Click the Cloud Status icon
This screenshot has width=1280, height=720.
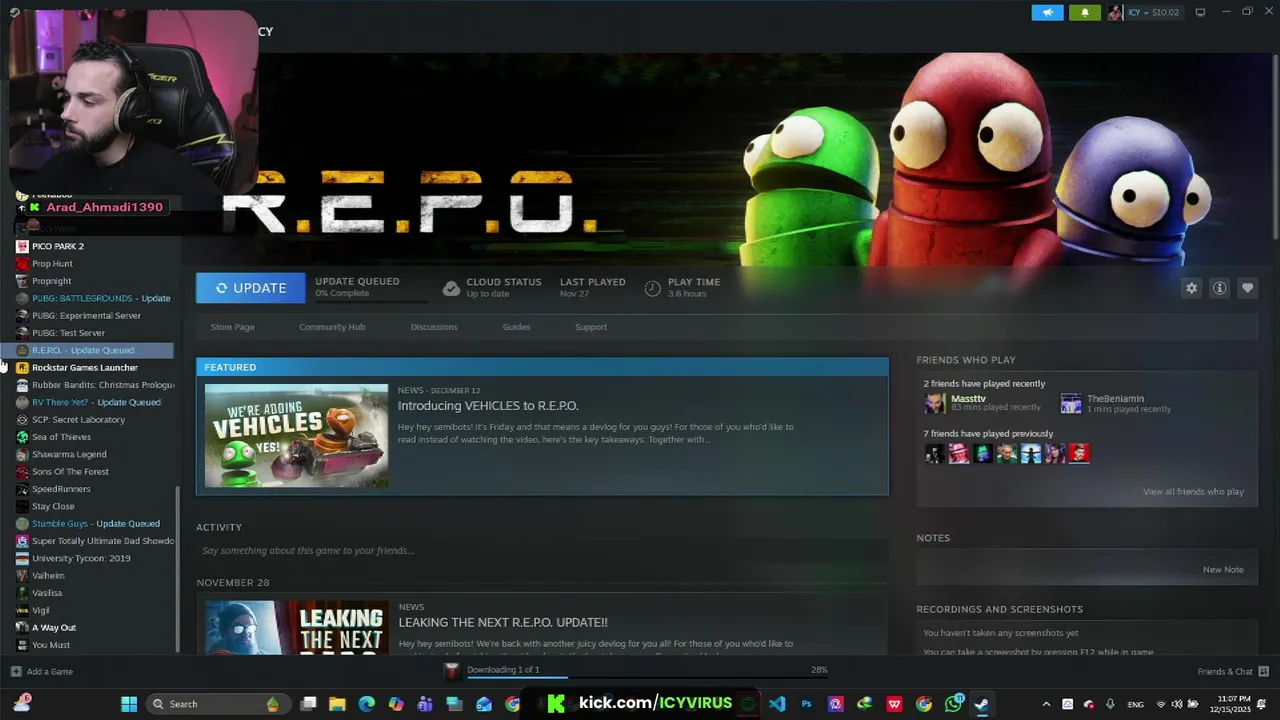pos(451,288)
